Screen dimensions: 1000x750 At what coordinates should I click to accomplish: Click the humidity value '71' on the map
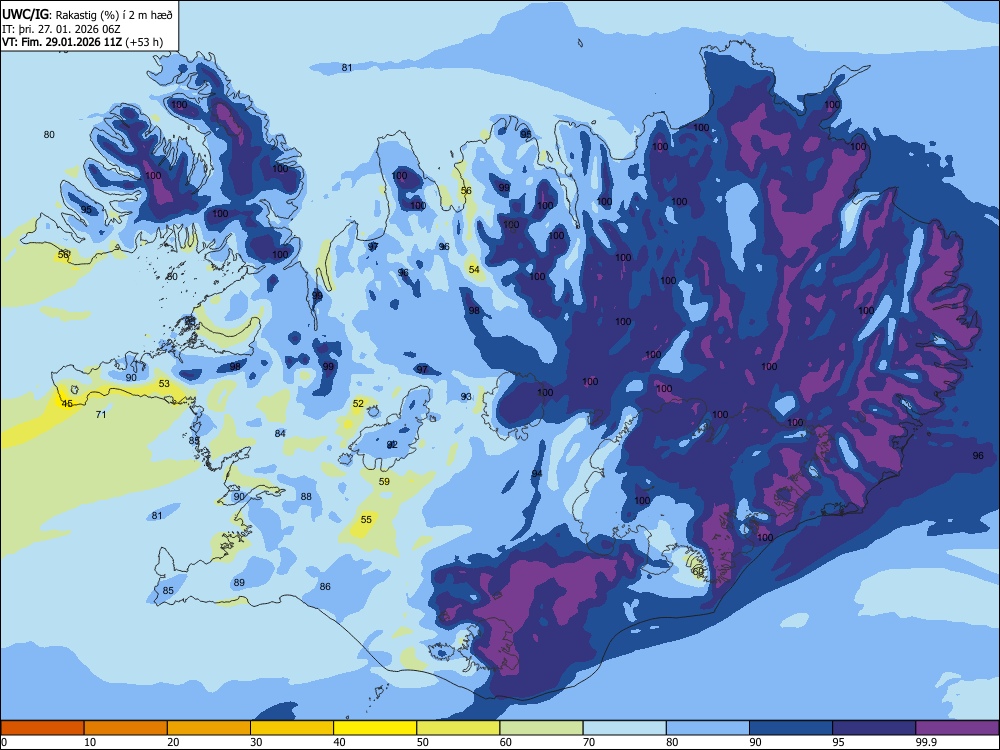tap(101, 415)
